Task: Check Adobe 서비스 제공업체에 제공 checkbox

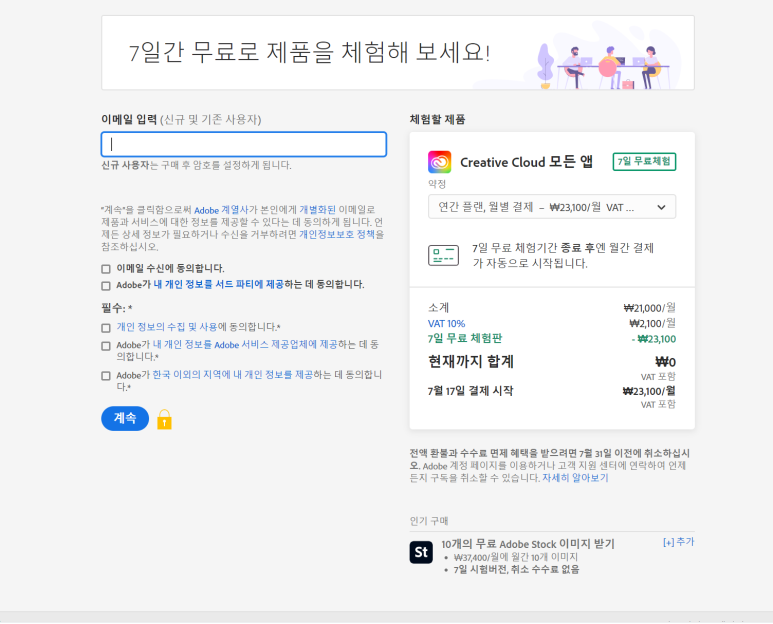Action: (x=105, y=346)
